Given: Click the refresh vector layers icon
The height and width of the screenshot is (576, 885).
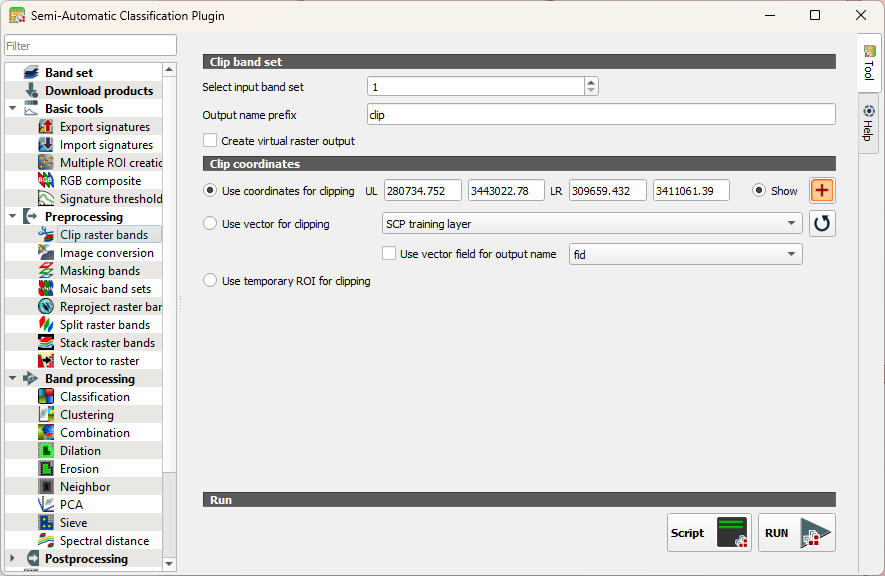Looking at the screenshot, I should (822, 223).
